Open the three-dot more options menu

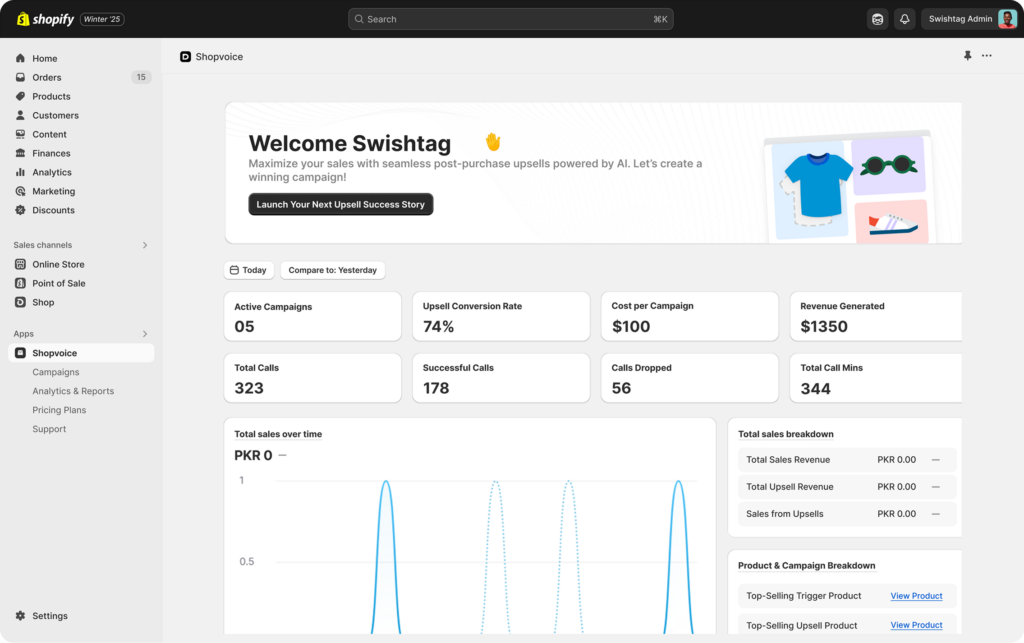[987, 56]
